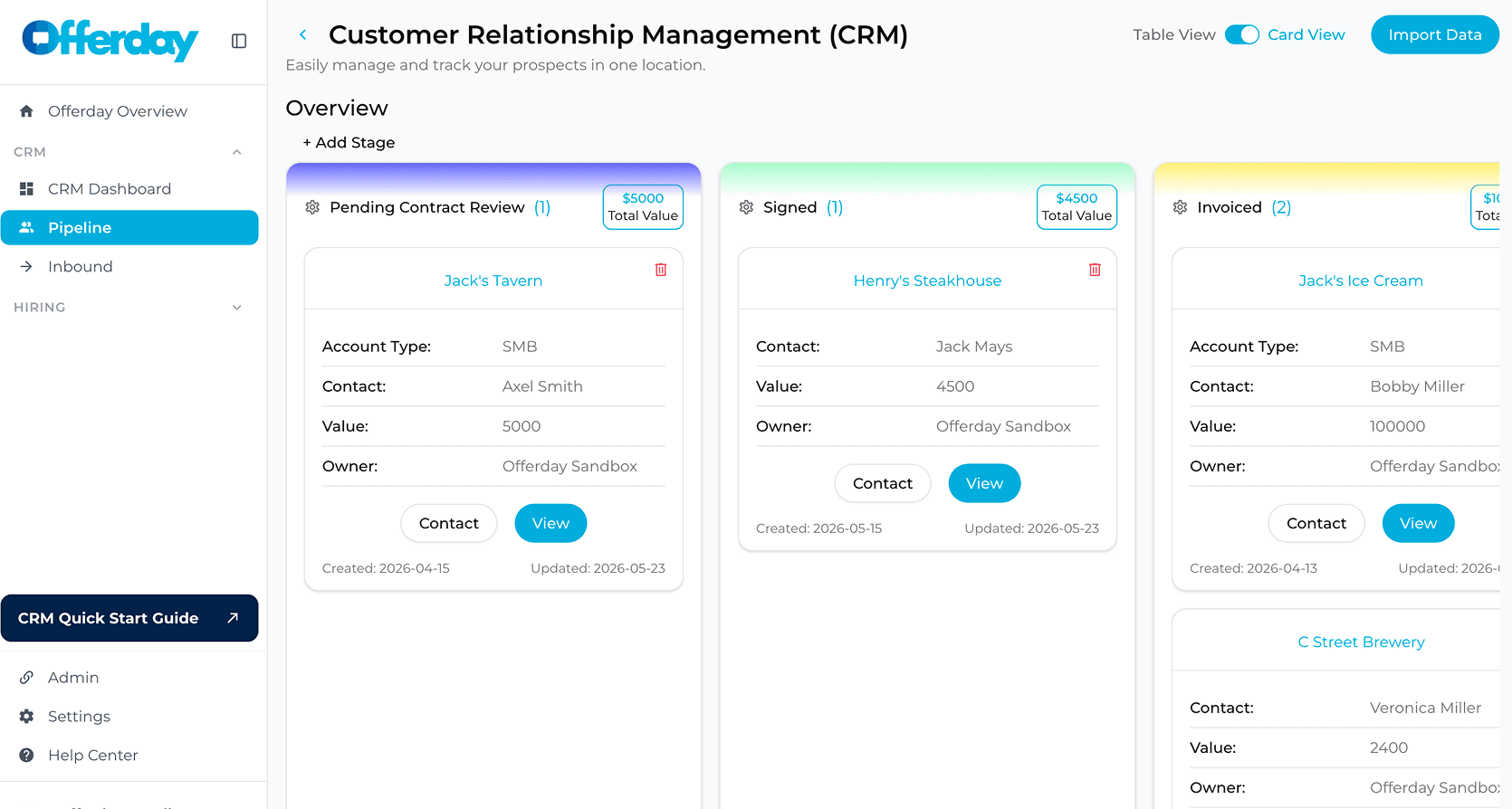Open Settings menu item
This screenshot has width=1512, height=809.
[129, 717]
